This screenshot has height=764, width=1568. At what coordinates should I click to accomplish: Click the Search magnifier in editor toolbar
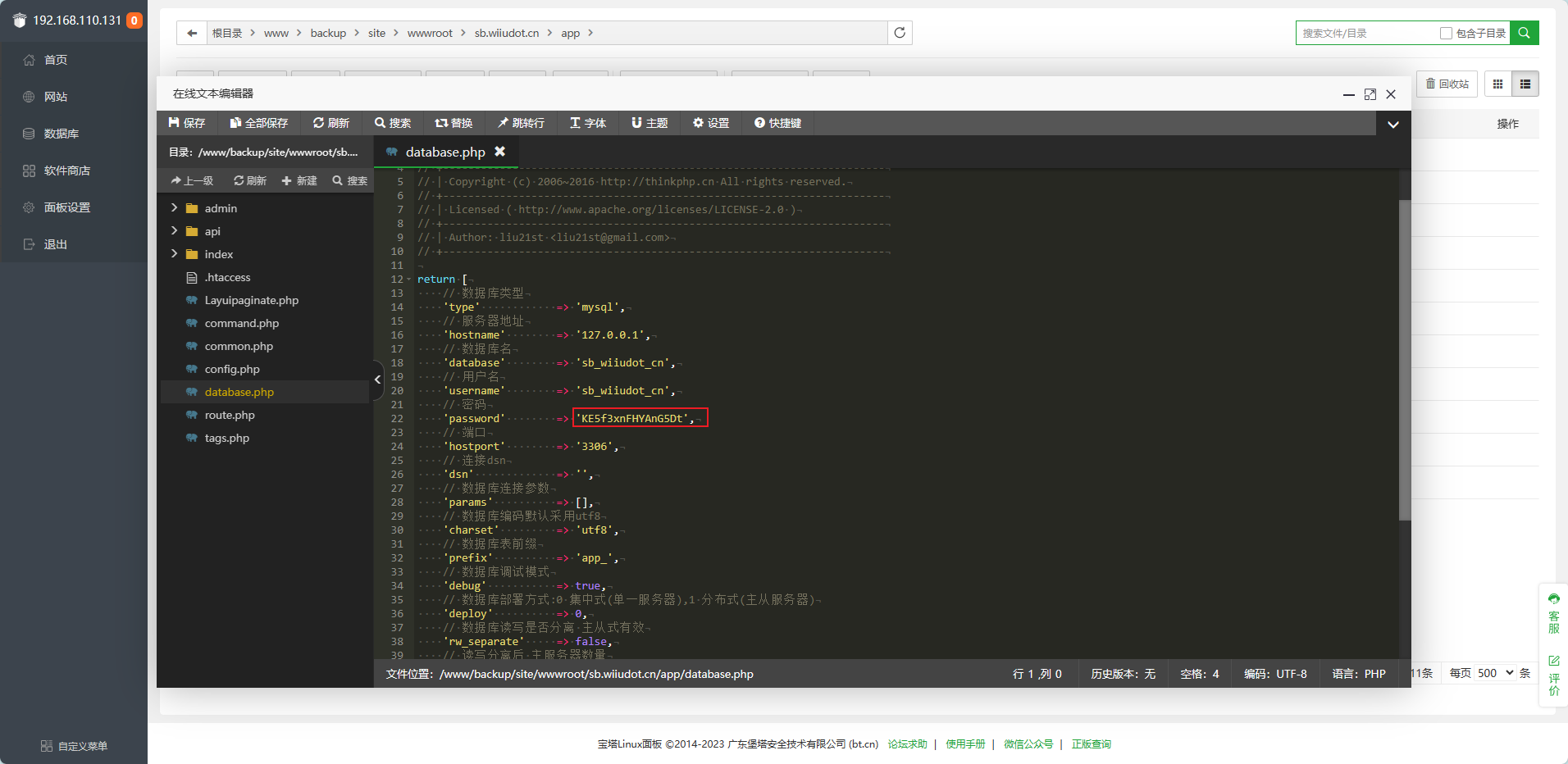[x=381, y=123]
